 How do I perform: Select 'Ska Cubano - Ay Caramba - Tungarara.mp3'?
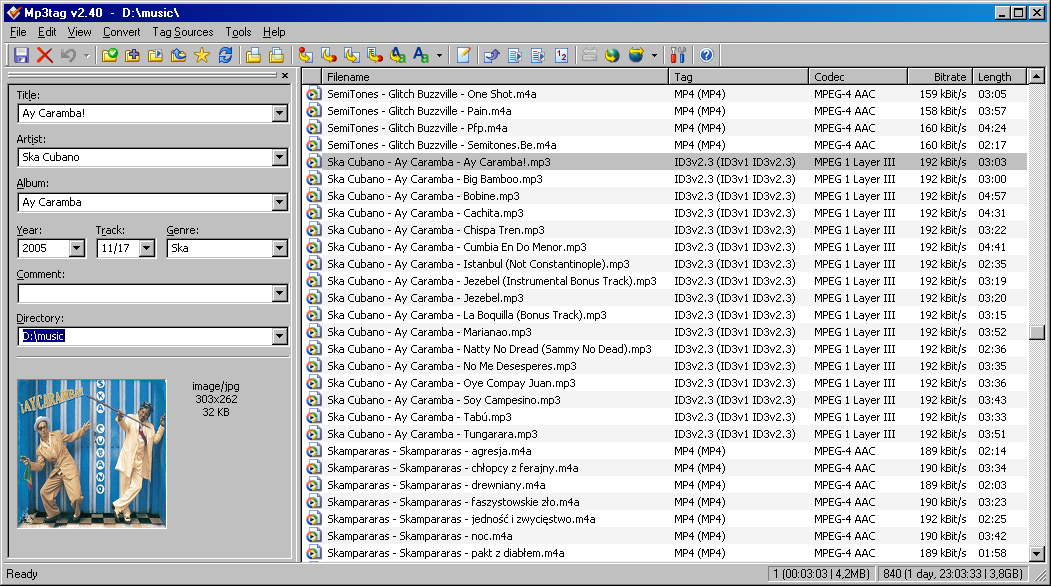(x=432, y=434)
